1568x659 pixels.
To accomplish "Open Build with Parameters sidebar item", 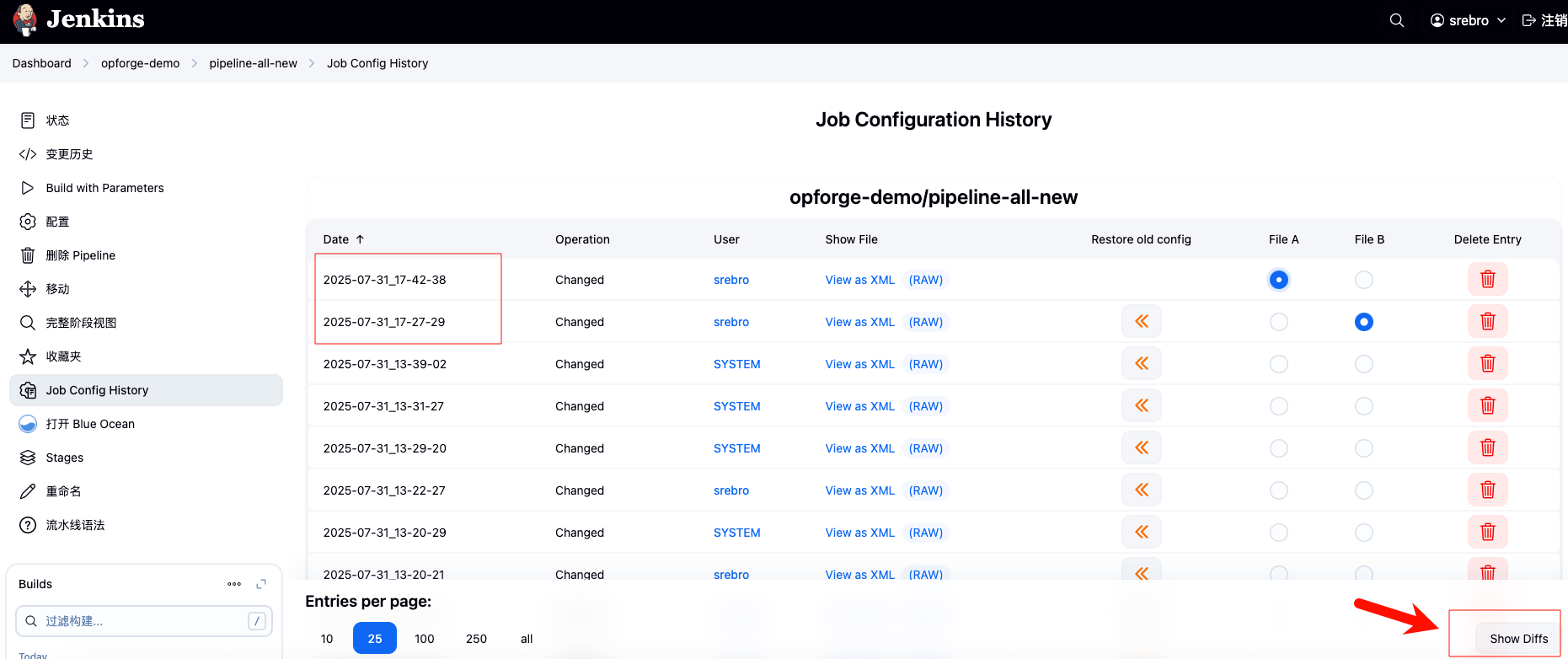I will tap(104, 188).
